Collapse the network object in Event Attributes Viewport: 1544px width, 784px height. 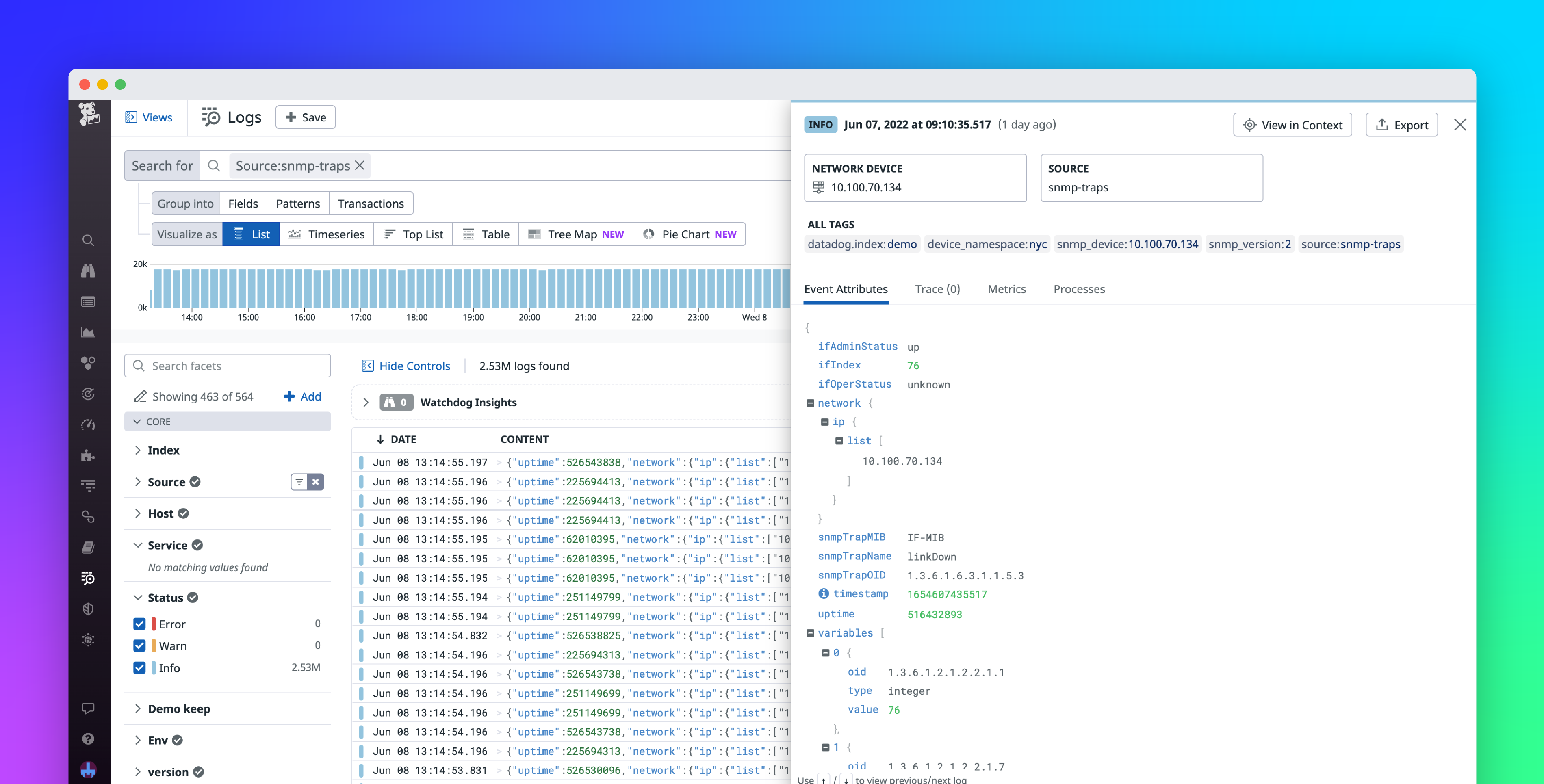click(810, 403)
